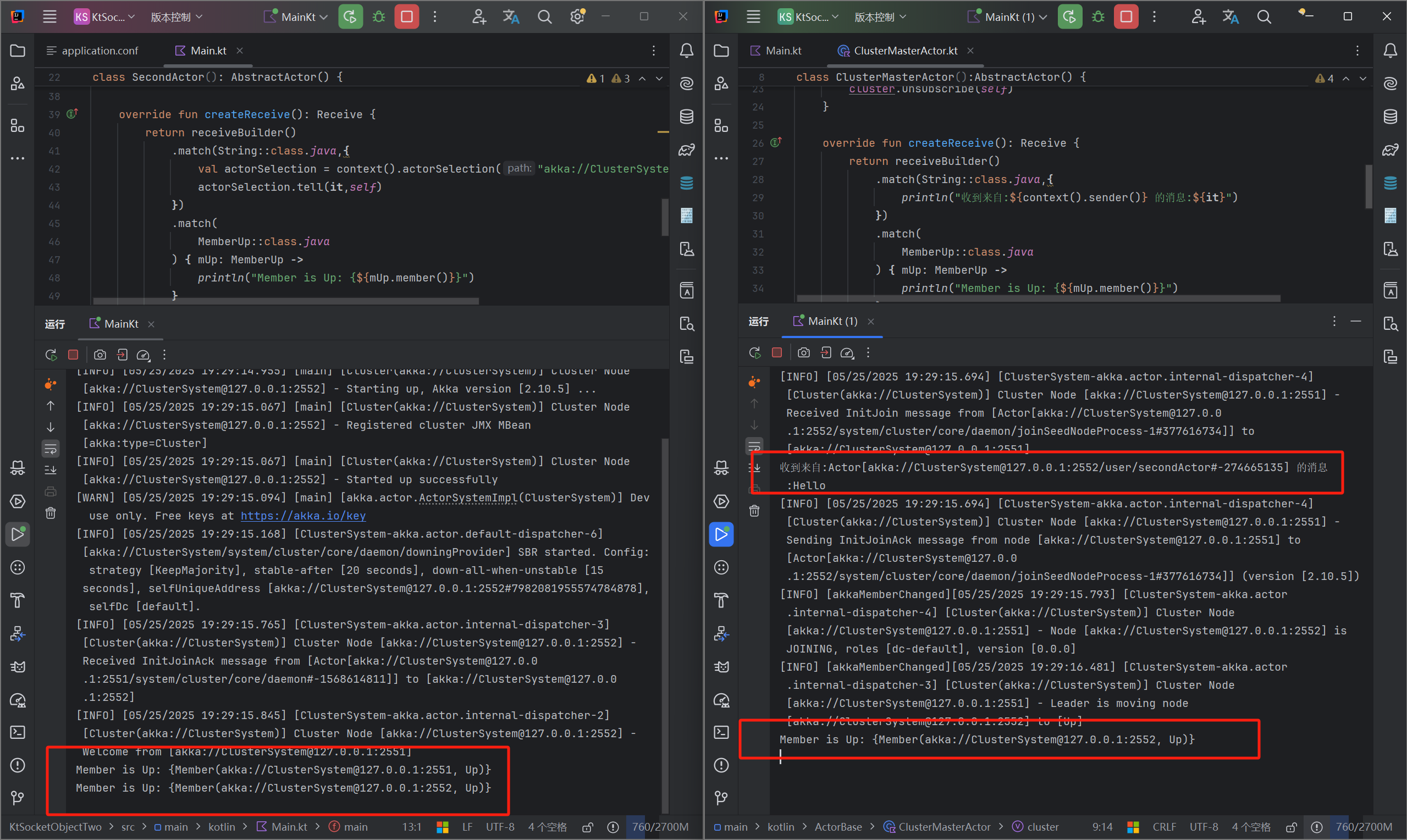Screen dimensions: 1407x840
Task: Click vertical scrollbar of left run console
Action: 665,625
